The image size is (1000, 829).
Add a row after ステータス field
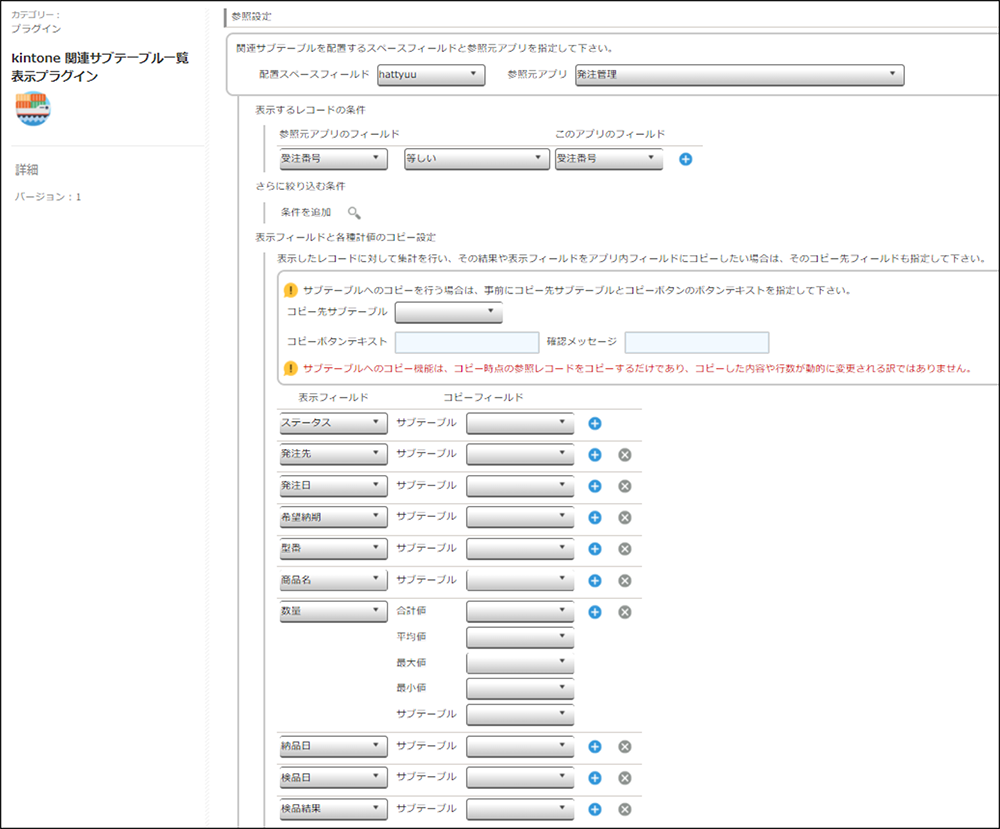point(595,423)
